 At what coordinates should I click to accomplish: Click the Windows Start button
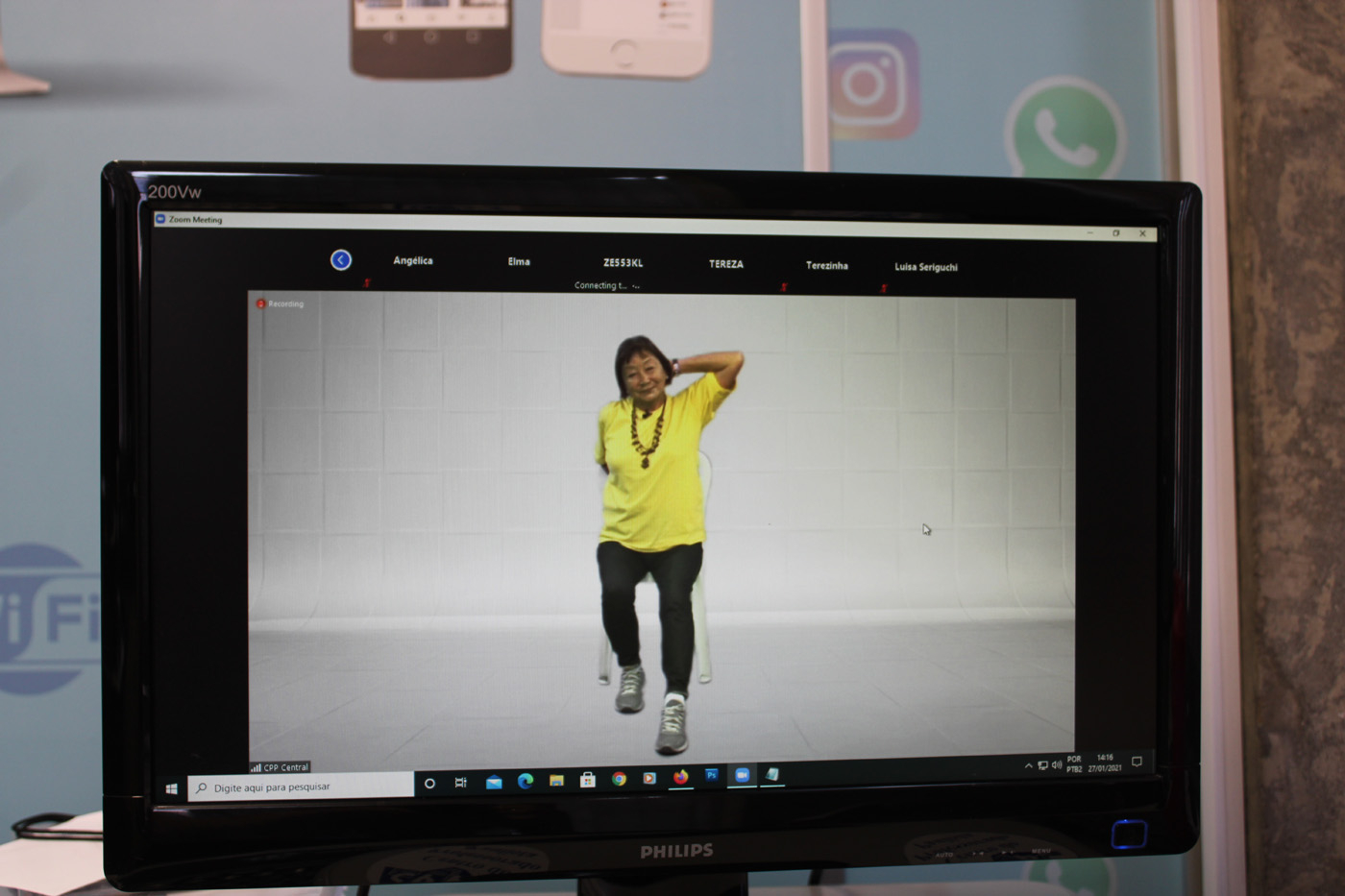click(171, 789)
